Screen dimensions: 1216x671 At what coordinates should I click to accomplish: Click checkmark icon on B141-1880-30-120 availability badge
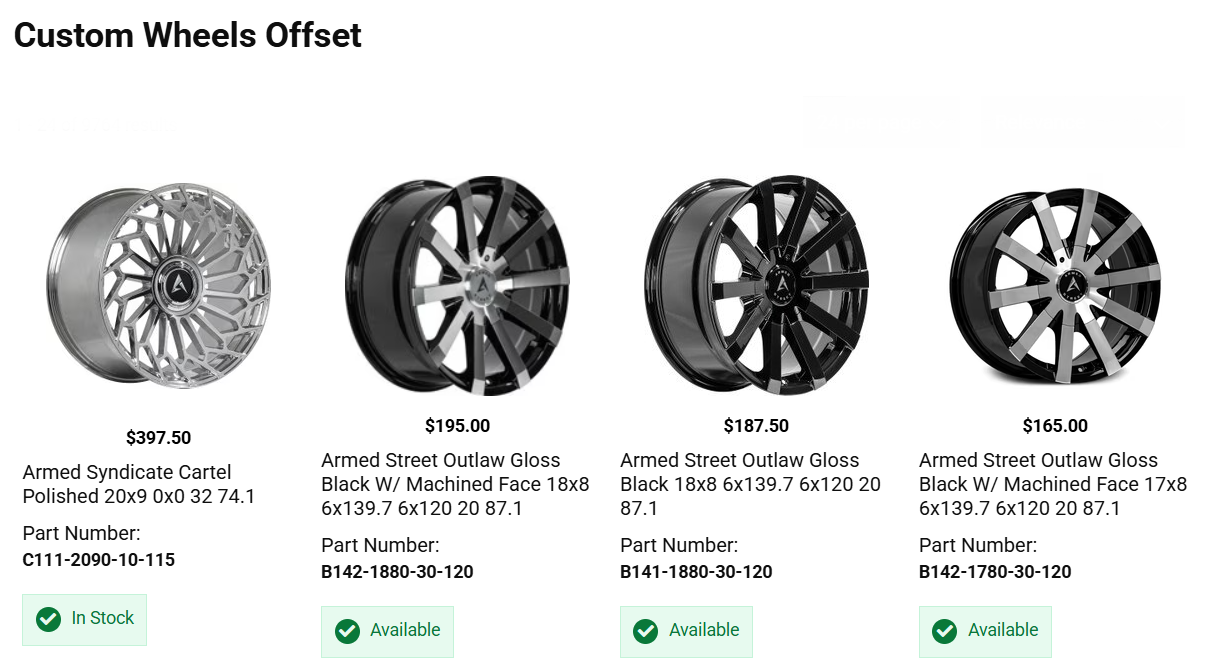(646, 631)
